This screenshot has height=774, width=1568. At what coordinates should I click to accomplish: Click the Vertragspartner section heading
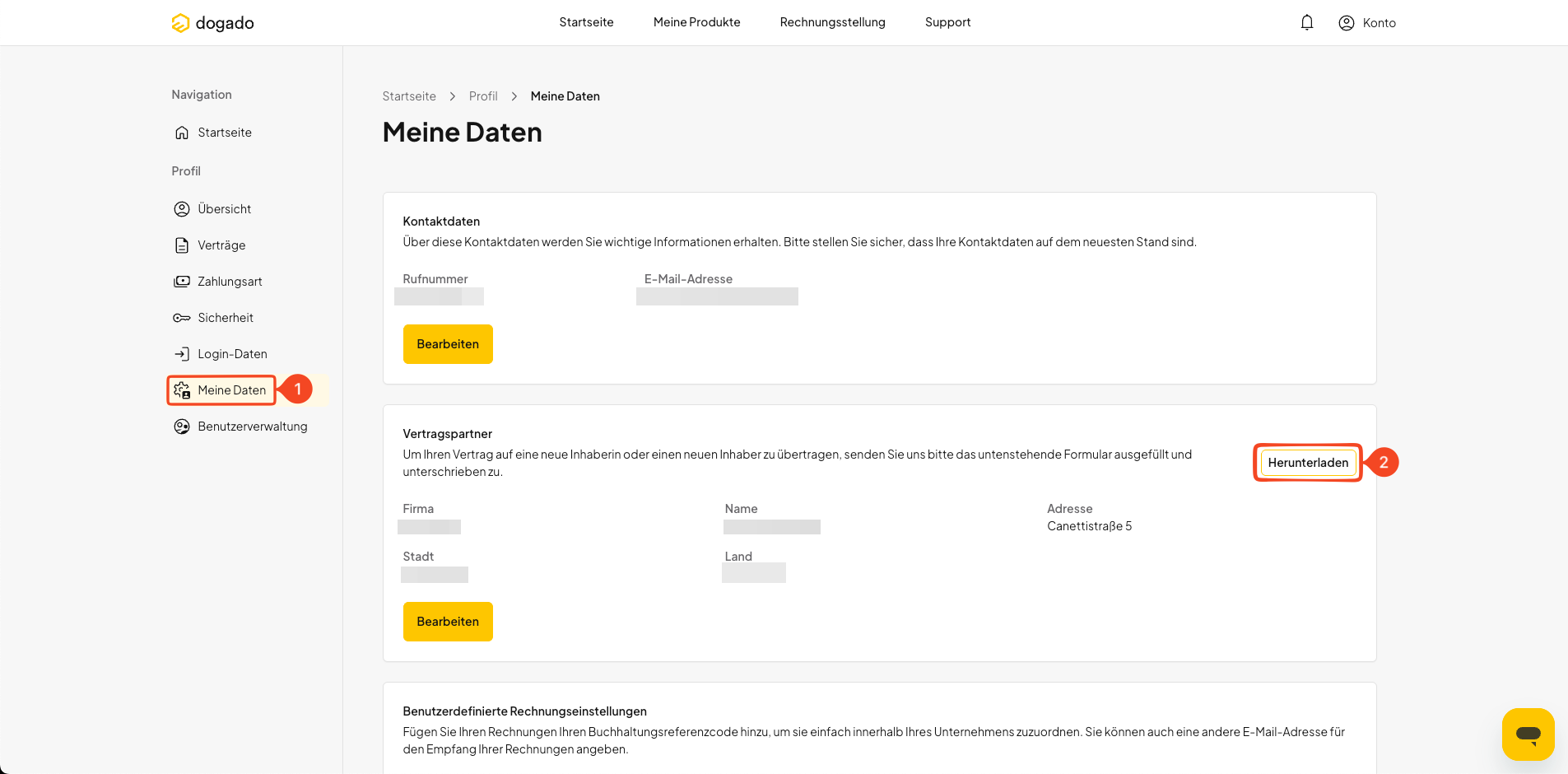[448, 434]
